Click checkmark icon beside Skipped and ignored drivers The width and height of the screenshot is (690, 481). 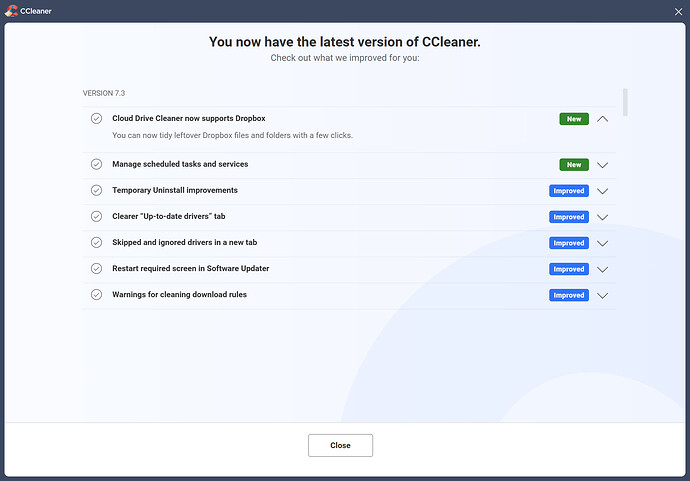click(96, 242)
